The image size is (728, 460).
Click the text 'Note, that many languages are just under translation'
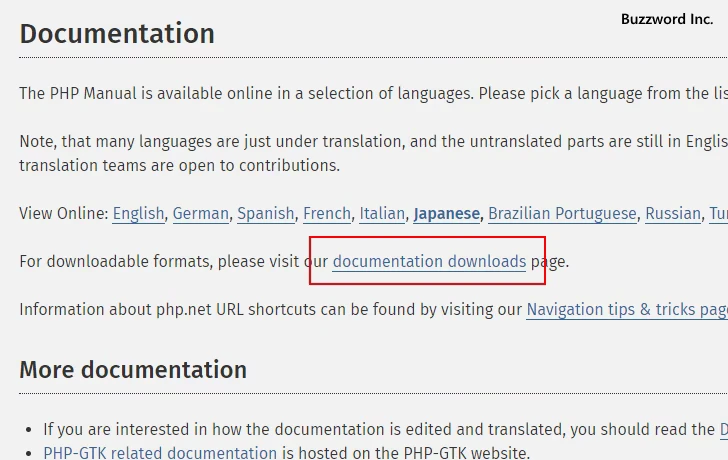(x=211, y=142)
